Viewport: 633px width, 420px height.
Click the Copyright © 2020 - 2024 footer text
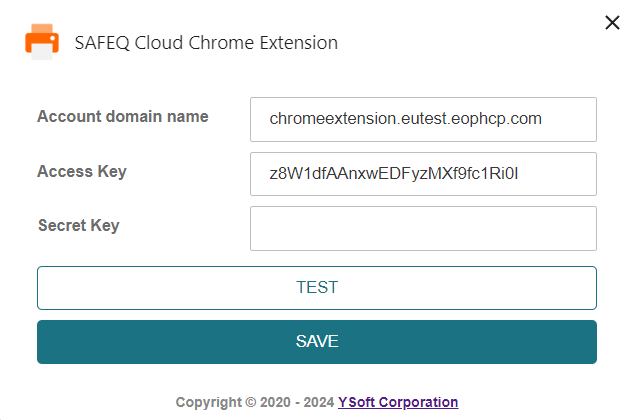pos(254,402)
